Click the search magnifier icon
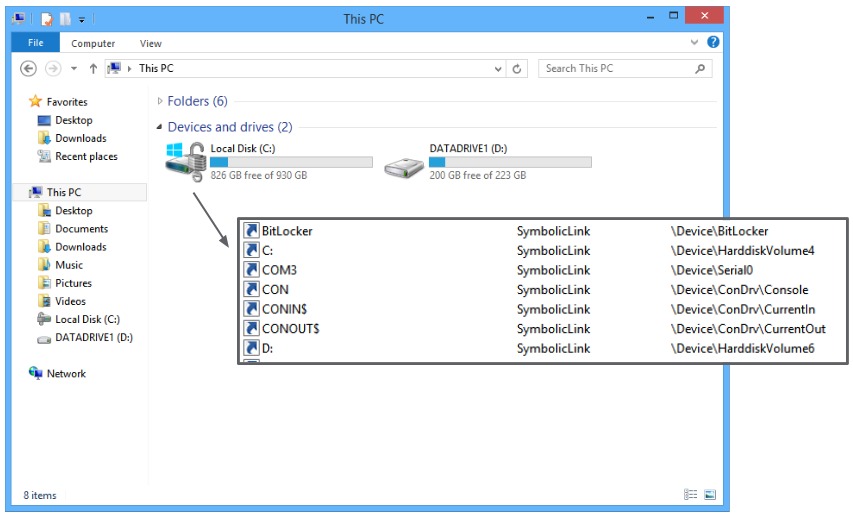This screenshot has width=853, height=518. tap(700, 69)
